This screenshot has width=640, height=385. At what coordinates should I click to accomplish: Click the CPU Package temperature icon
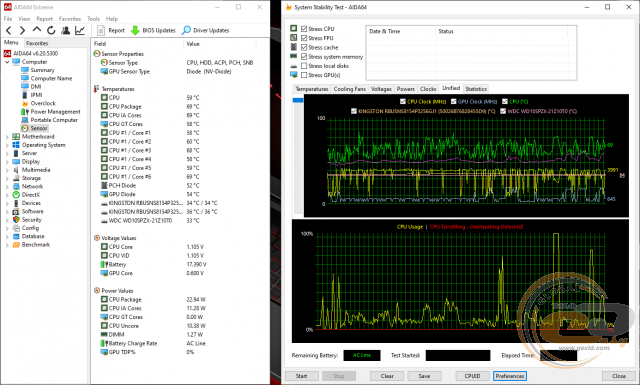point(104,107)
